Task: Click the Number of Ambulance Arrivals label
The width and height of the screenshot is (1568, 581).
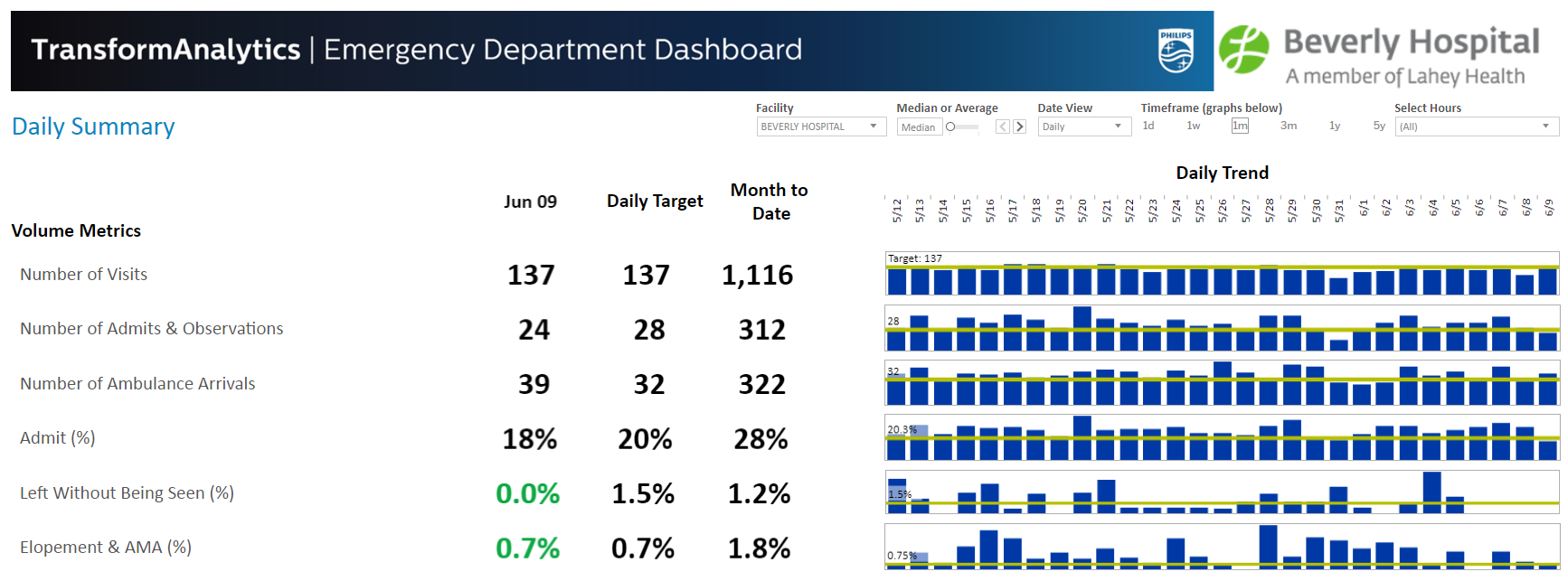Action: pyautogui.click(x=137, y=383)
